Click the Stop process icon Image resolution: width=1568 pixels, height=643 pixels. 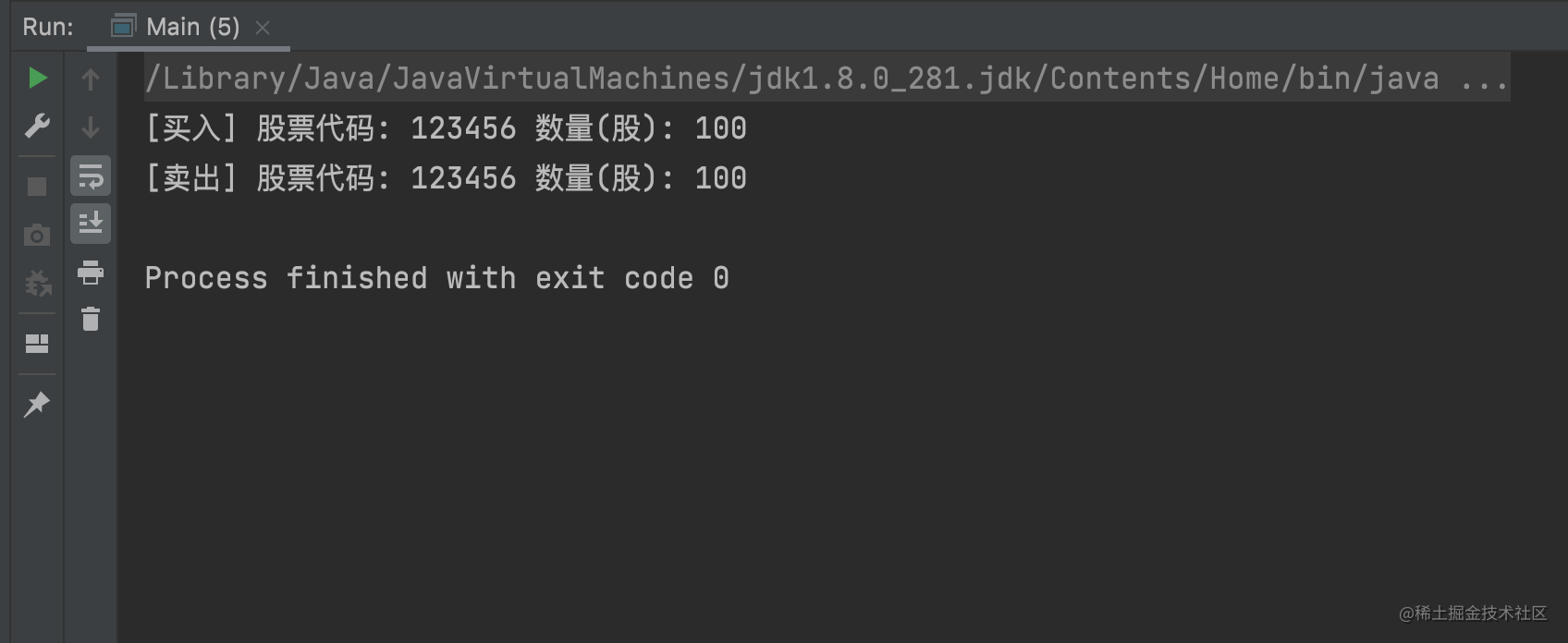click(37, 186)
